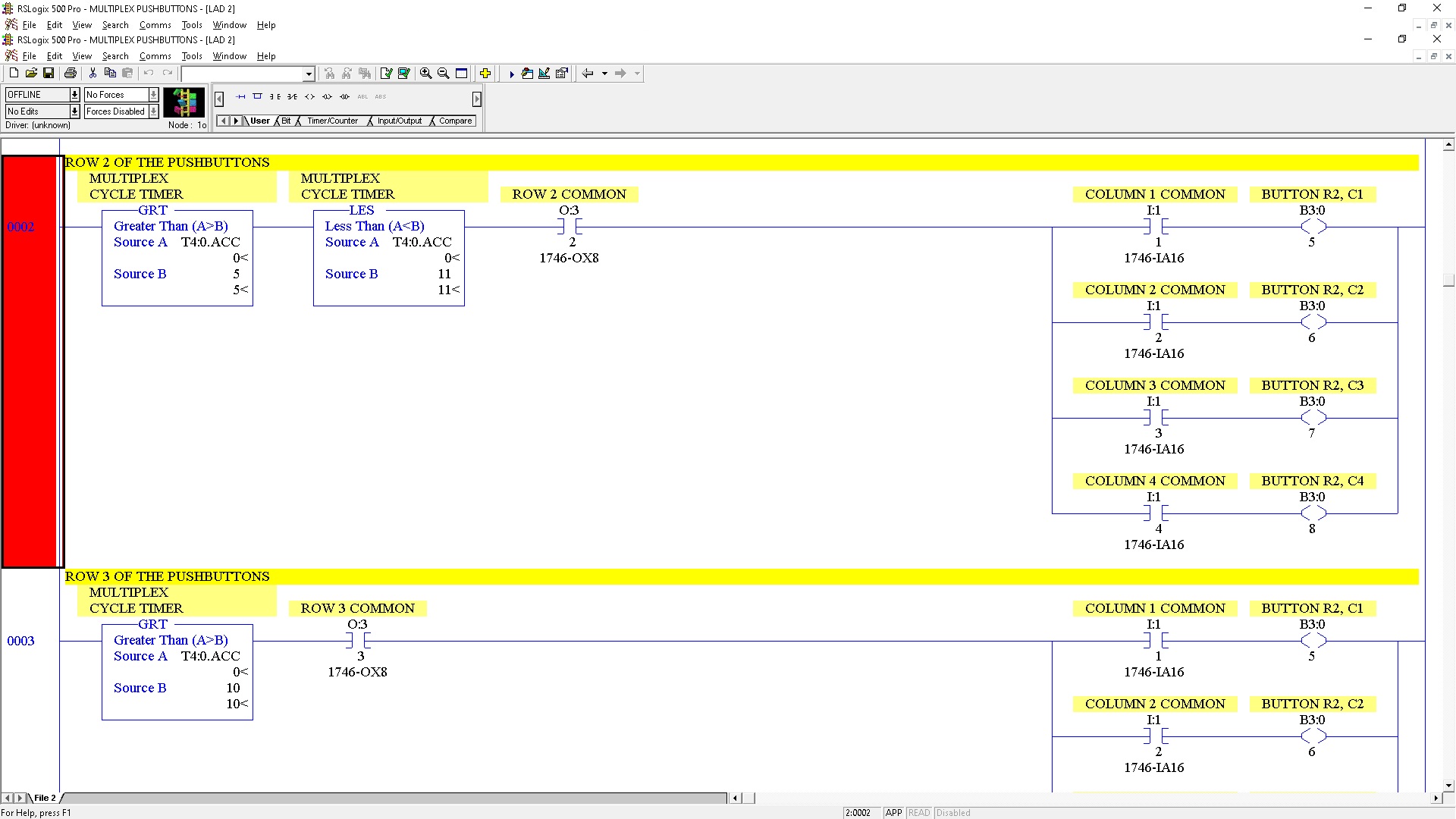
Task: Open the No Forces dropdown
Action: tap(153, 95)
